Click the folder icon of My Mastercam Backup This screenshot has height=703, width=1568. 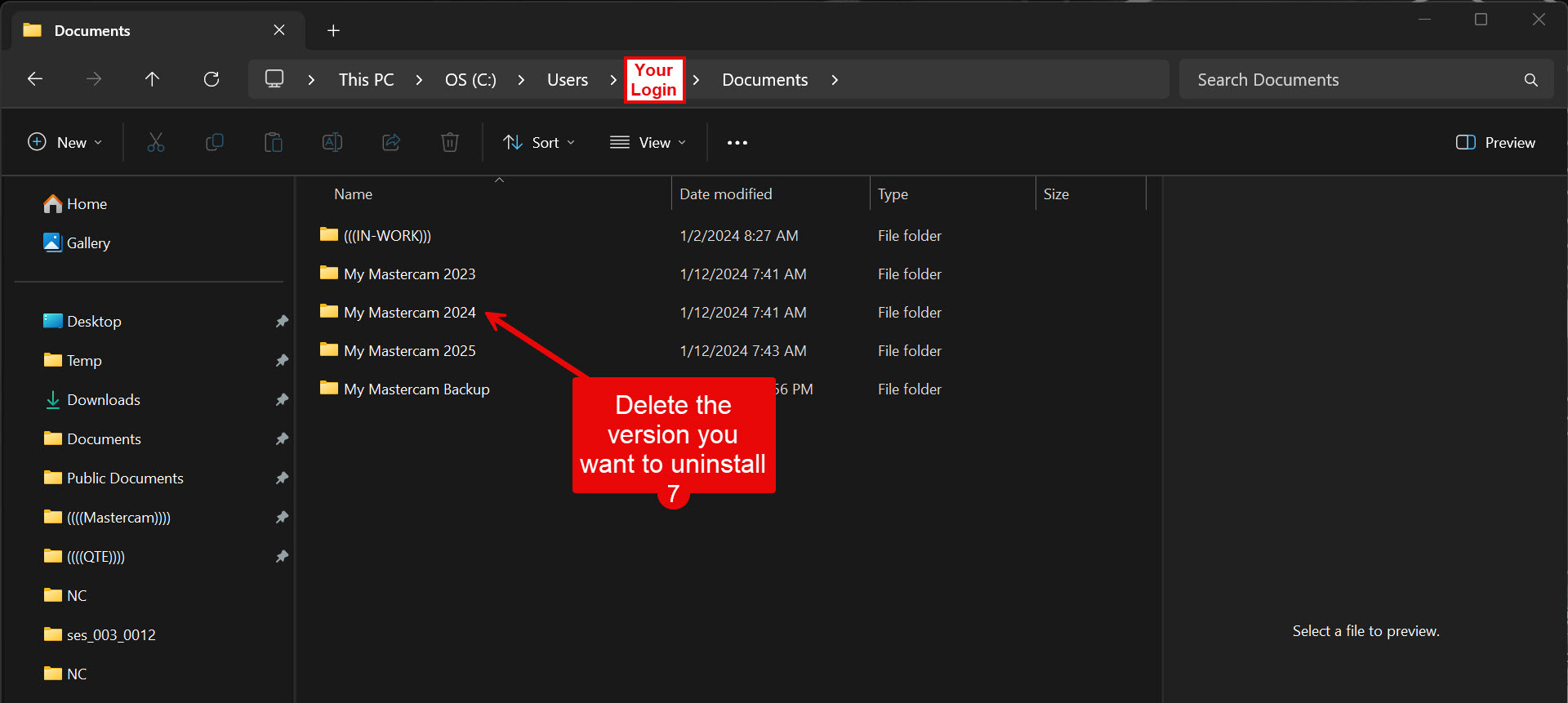329,388
